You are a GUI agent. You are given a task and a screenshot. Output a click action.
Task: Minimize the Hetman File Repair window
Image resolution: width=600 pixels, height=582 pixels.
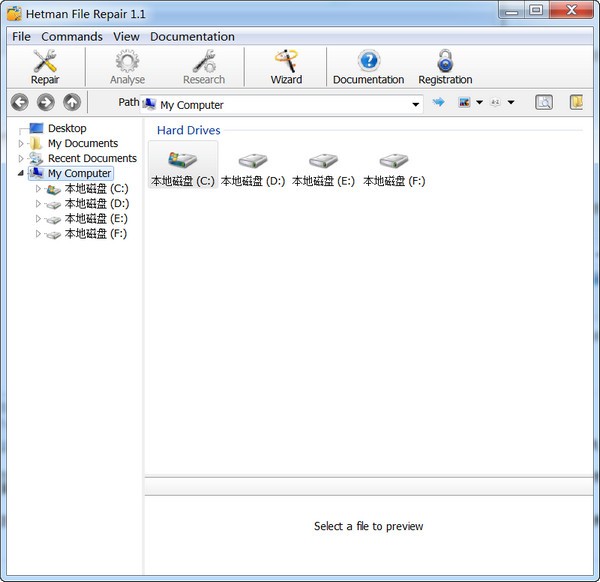click(x=511, y=10)
